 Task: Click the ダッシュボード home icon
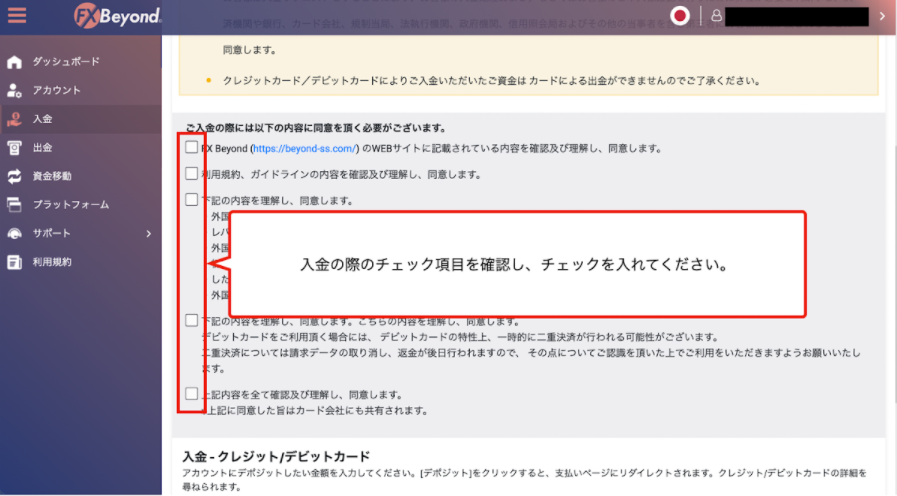[14, 62]
